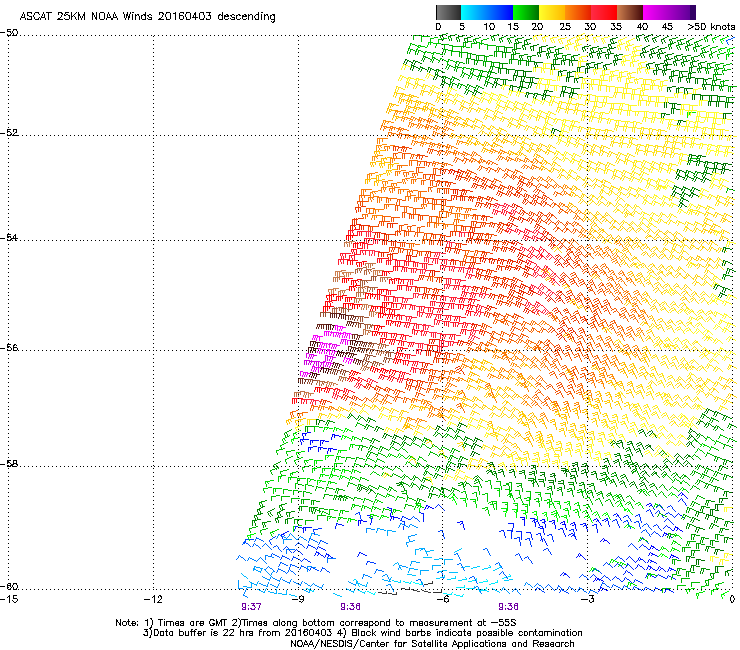Click the cyan-blue 5-15 knots legend swatch
740x650 pixels.
(487, 12)
